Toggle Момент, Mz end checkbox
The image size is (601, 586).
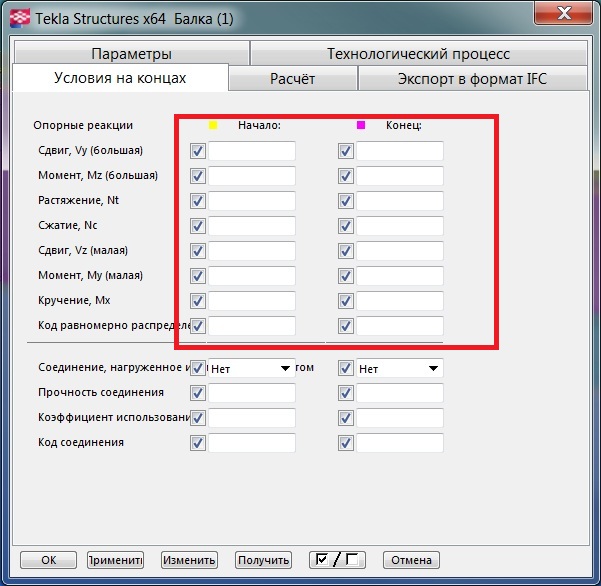pyautogui.click(x=346, y=176)
